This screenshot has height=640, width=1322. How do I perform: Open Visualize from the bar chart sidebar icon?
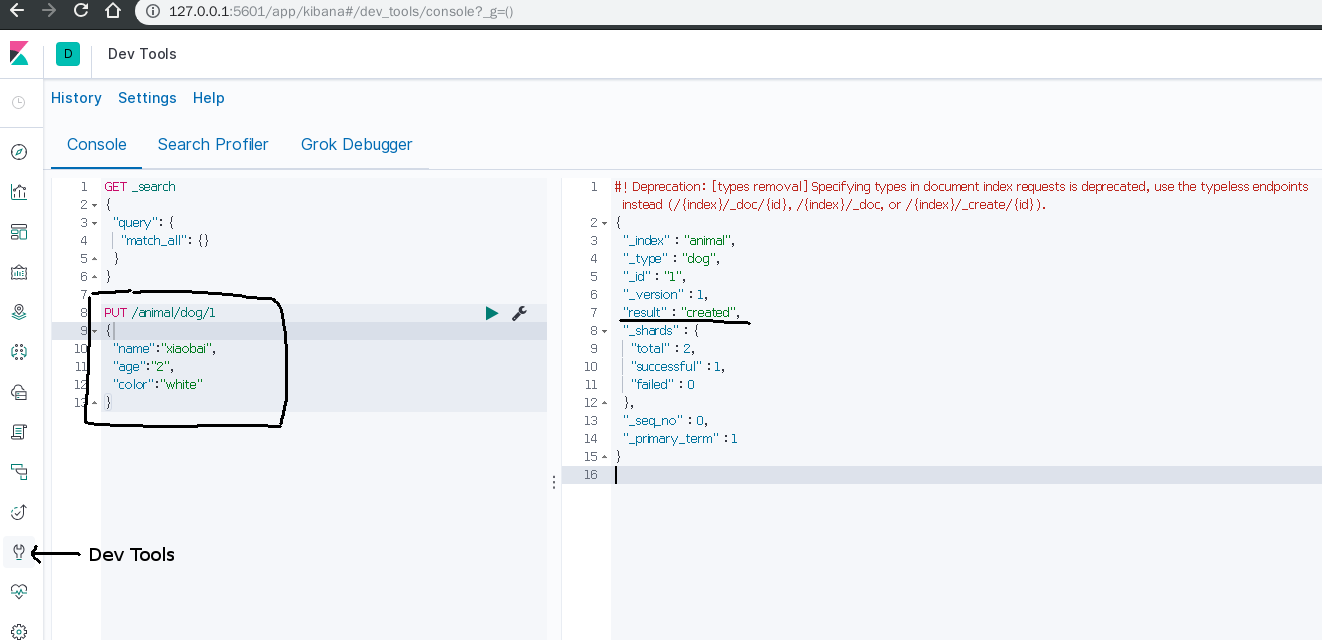pos(18,192)
